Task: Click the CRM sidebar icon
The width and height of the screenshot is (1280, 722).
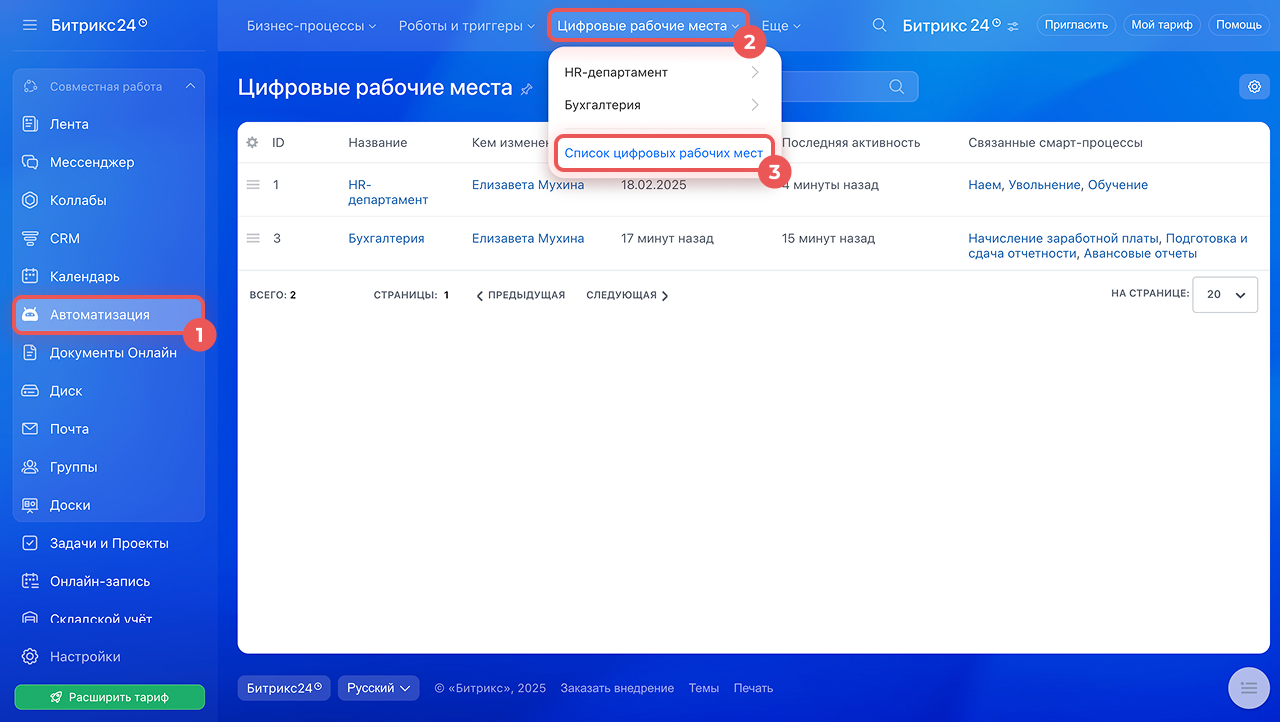Action: tap(30, 238)
